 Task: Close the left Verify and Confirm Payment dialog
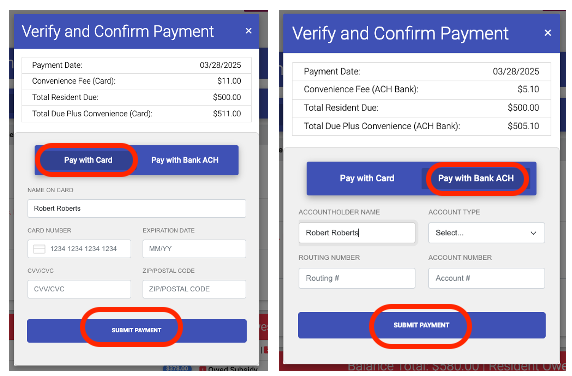coord(248,31)
